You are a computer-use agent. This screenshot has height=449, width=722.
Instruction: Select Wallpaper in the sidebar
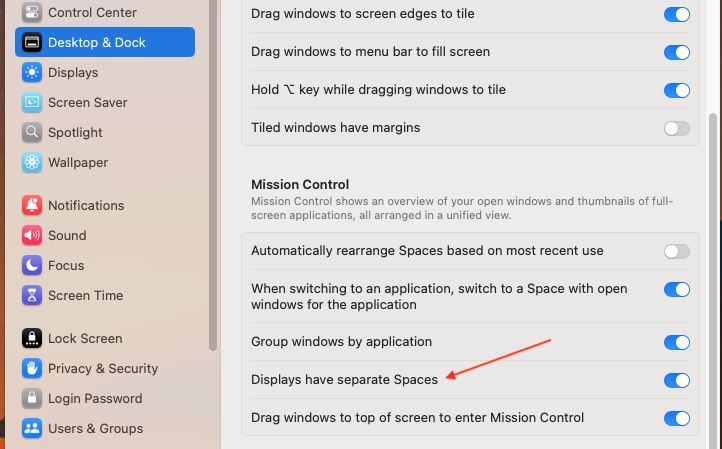[78, 163]
